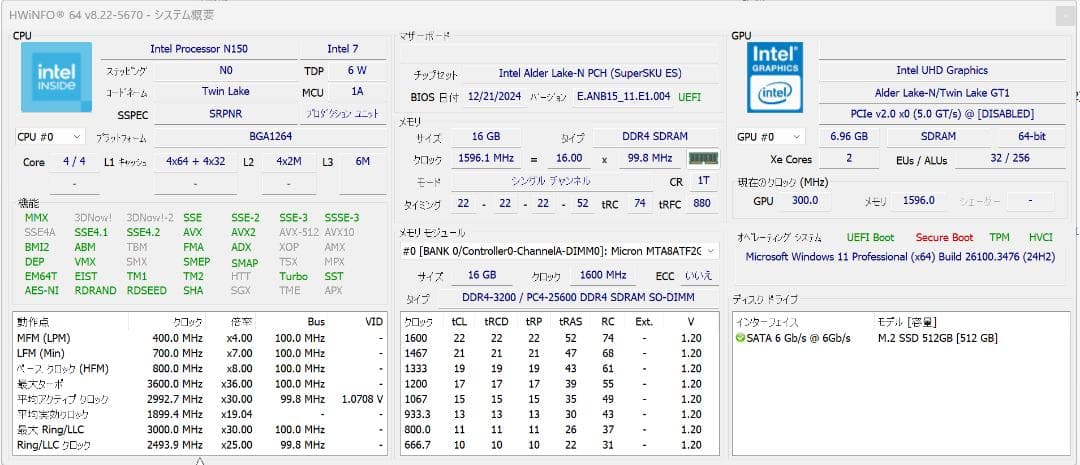This screenshot has height=465, width=1080.
Task: Click the BGA1264 platform value
Action: (x=270, y=137)
